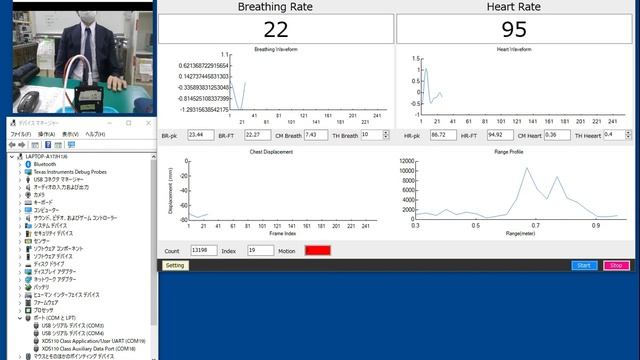Select the ファームウェア firmware category icon
Image resolution: width=640 pixels, height=360 pixels.
(28, 303)
